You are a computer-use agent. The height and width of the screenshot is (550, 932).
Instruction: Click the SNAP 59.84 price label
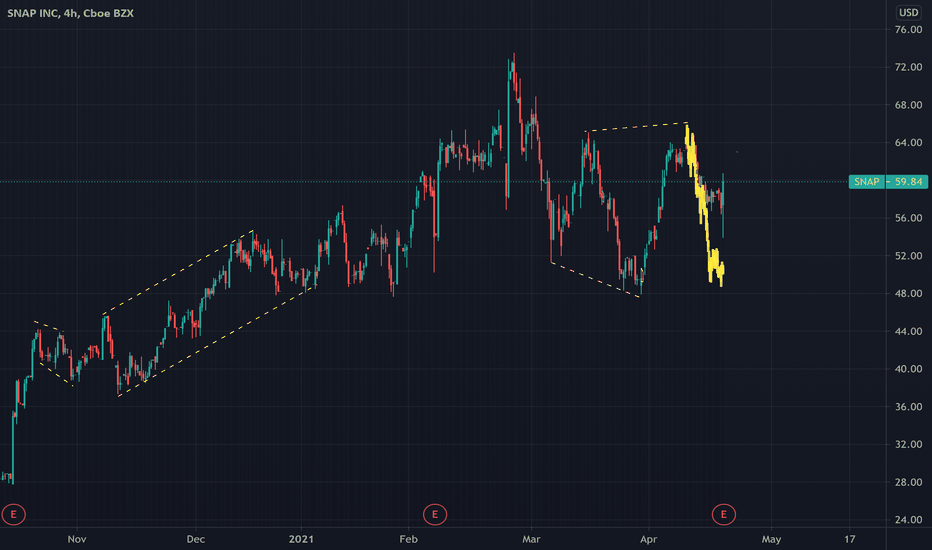[888, 181]
